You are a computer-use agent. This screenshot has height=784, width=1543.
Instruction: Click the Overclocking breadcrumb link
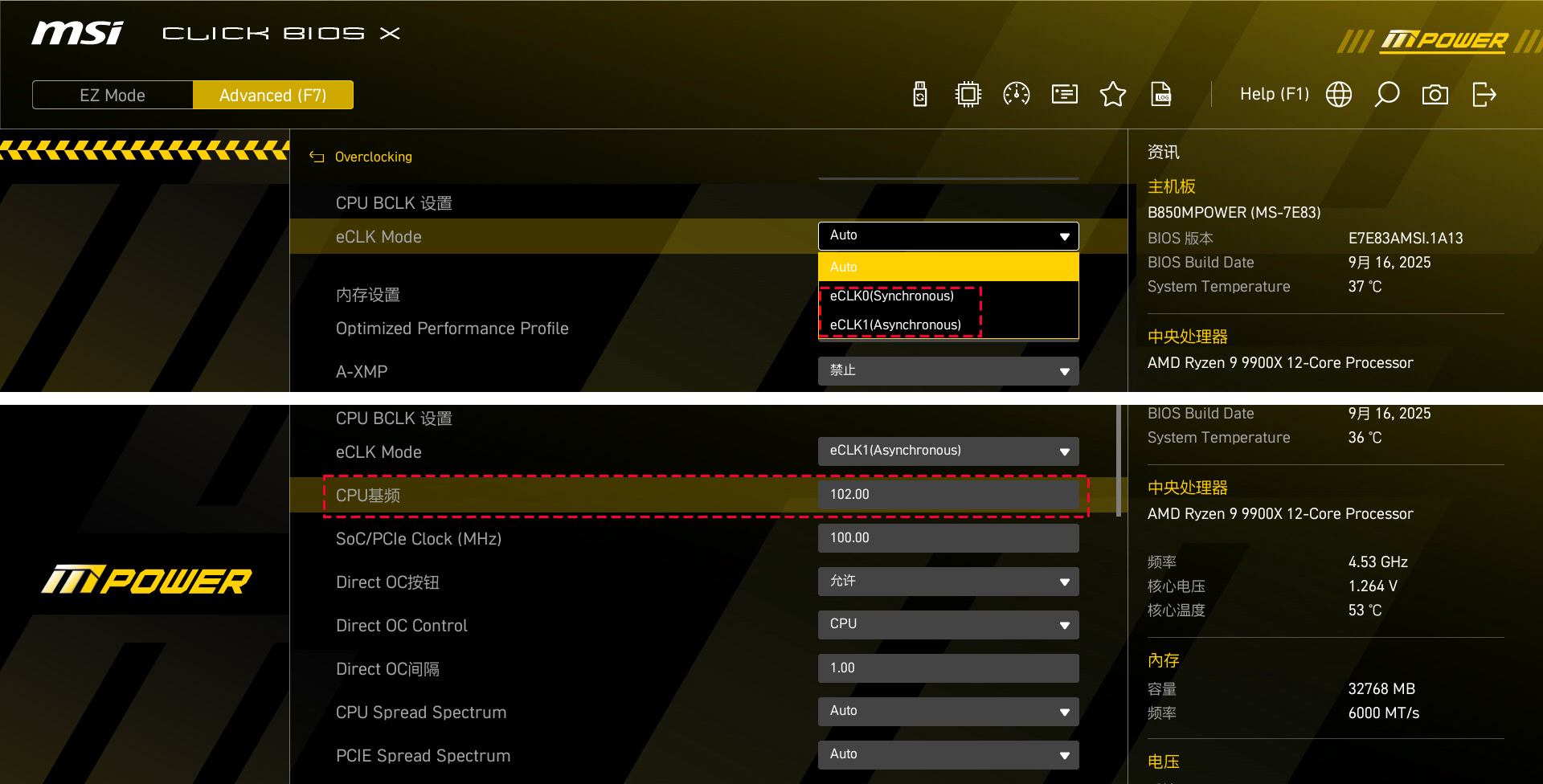pyautogui.click(x=374, y=157)
